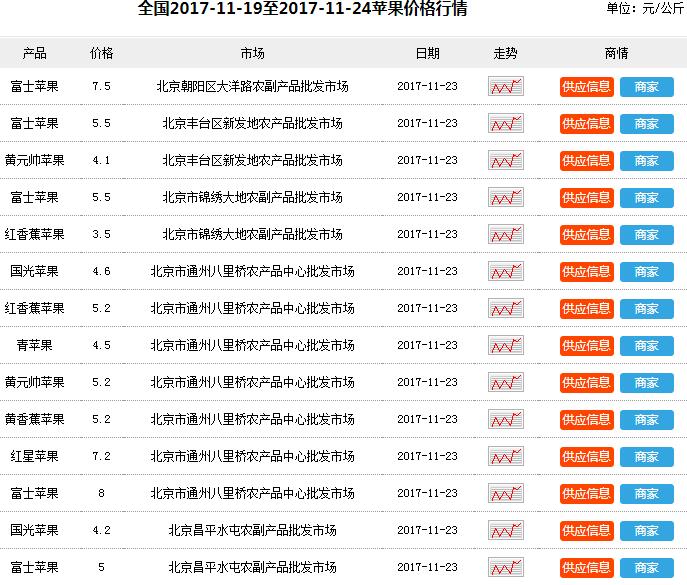Click the 走势 column header
The width and height of the screenshot is (687, 585).
(506, 53)
